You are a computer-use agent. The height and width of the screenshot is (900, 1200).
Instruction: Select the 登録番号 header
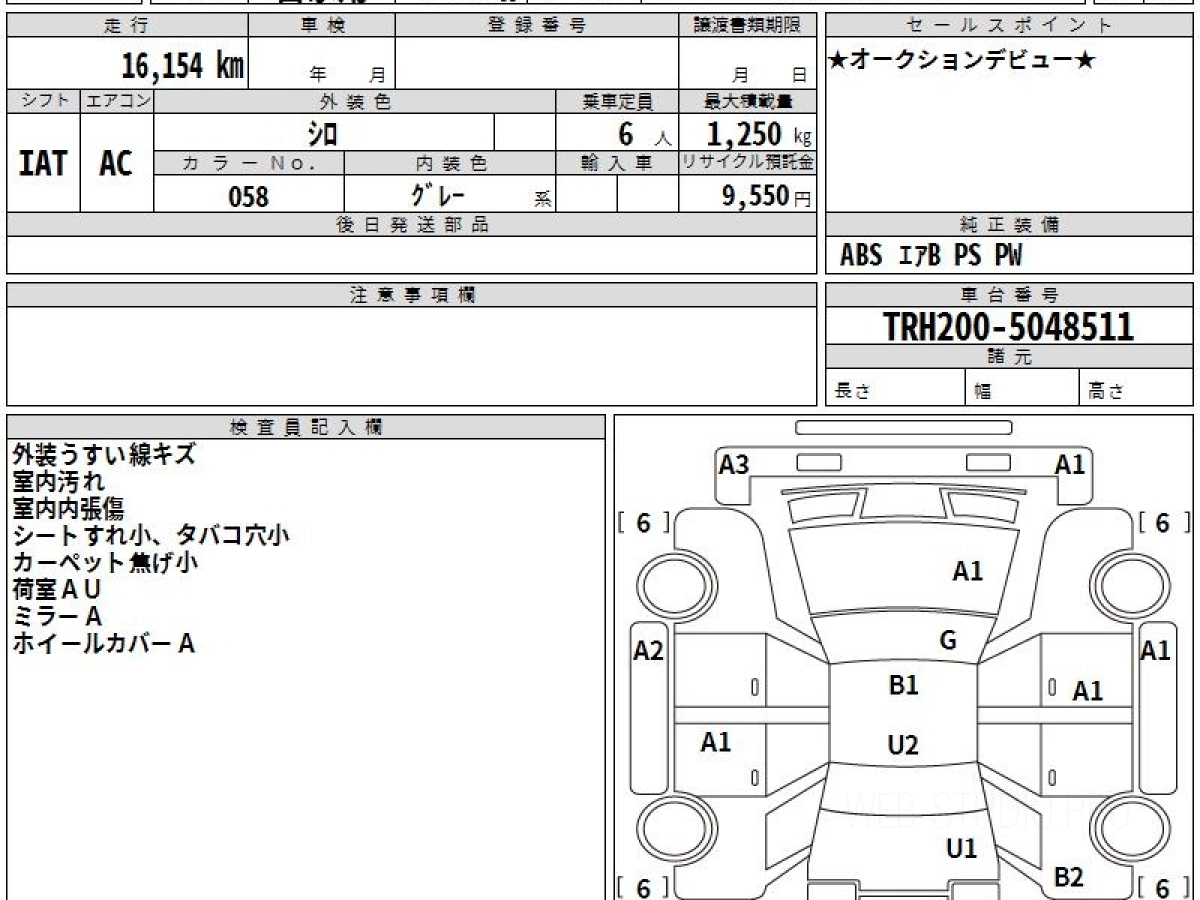point(537,26)
